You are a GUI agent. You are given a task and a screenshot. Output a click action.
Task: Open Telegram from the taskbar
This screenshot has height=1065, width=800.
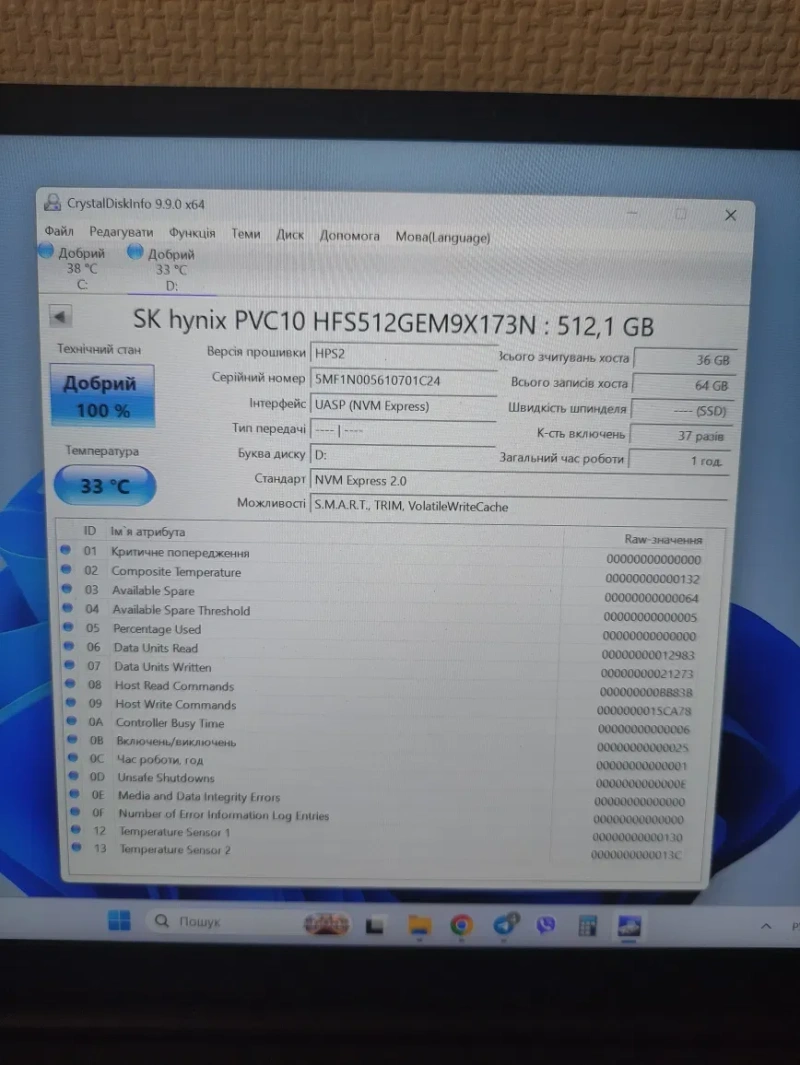point(505,924)
